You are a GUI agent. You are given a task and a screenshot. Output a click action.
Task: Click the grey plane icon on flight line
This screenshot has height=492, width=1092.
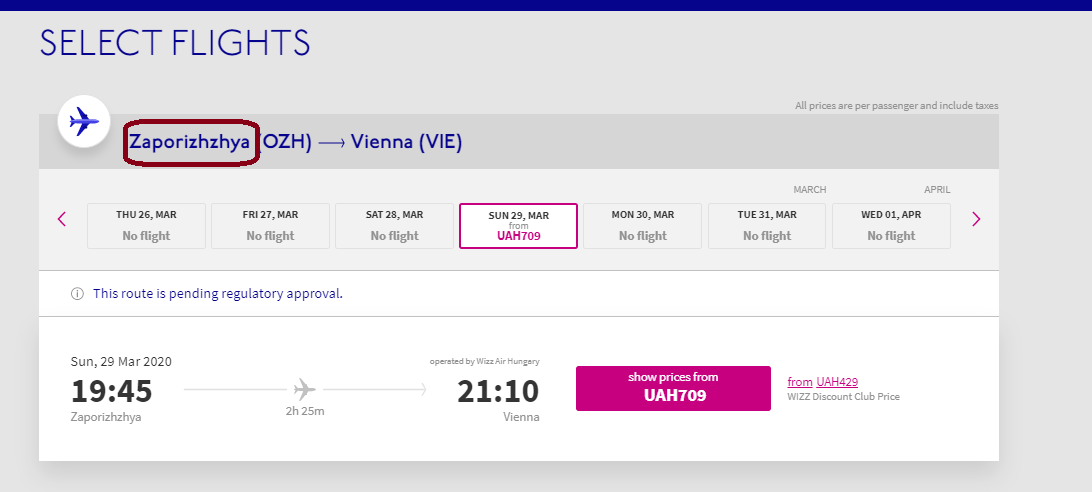click(304, 388)
